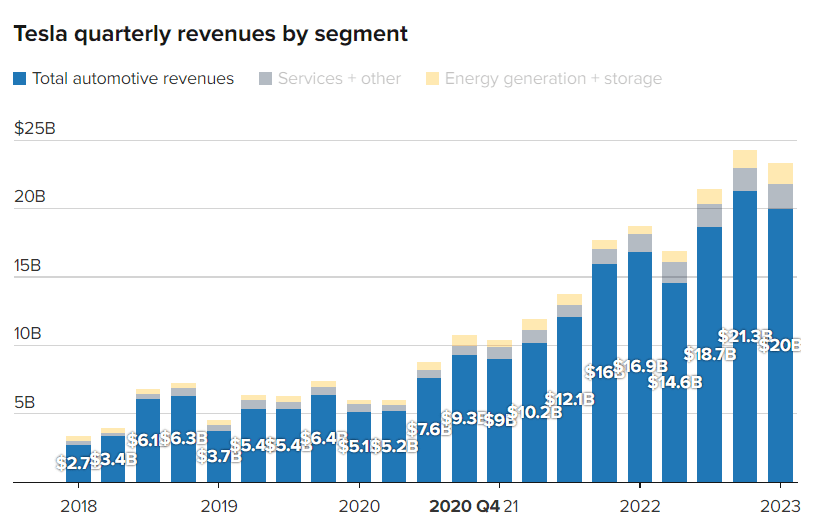Click the 2022 x-axis label
The height and width of the screenshot is (529, 818).
coord(639,506)
